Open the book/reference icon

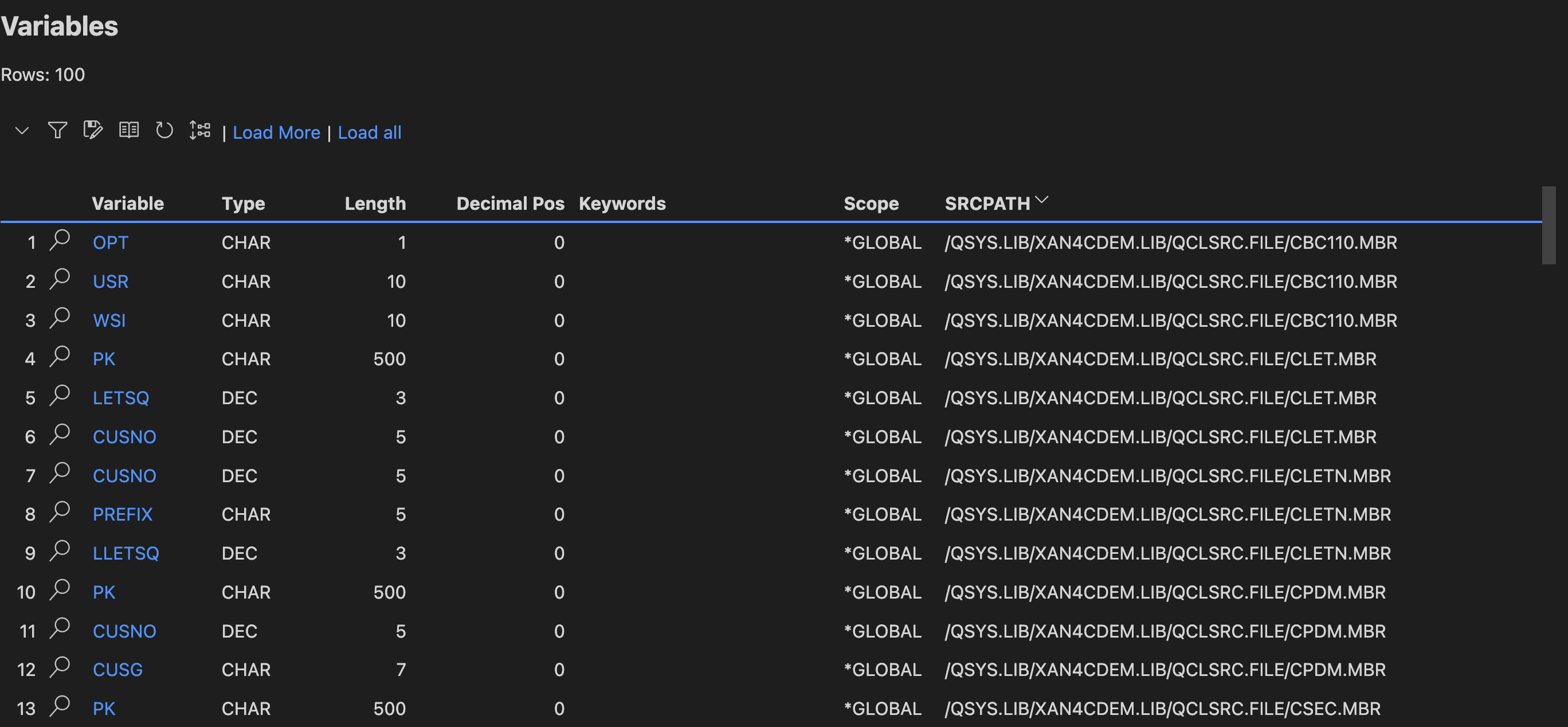(128, 130)
